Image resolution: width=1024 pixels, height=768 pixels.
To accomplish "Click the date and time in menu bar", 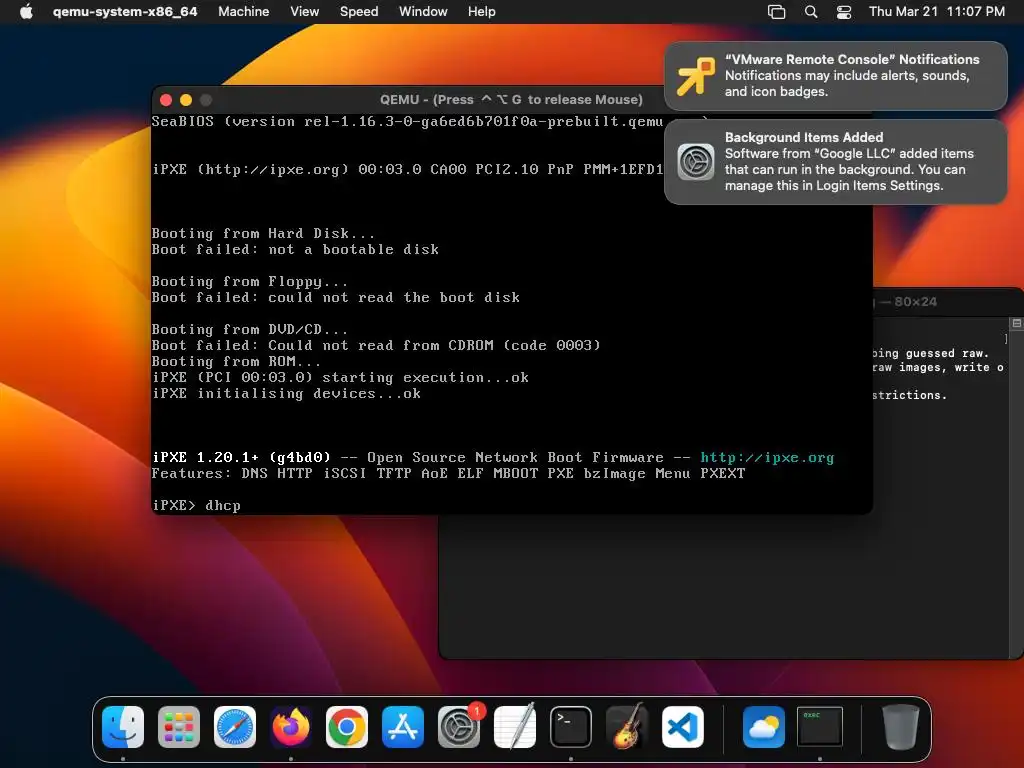I will (x=936, y=12).
